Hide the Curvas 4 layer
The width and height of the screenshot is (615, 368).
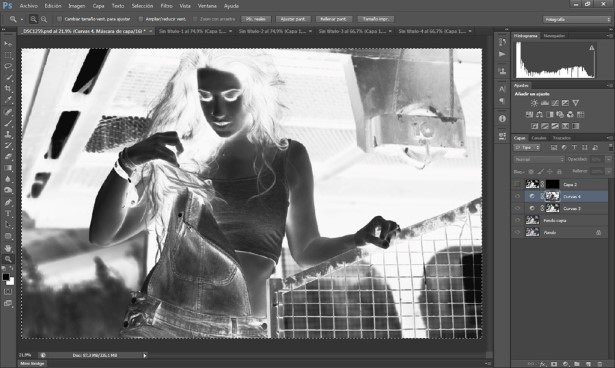tap(517, 196)
